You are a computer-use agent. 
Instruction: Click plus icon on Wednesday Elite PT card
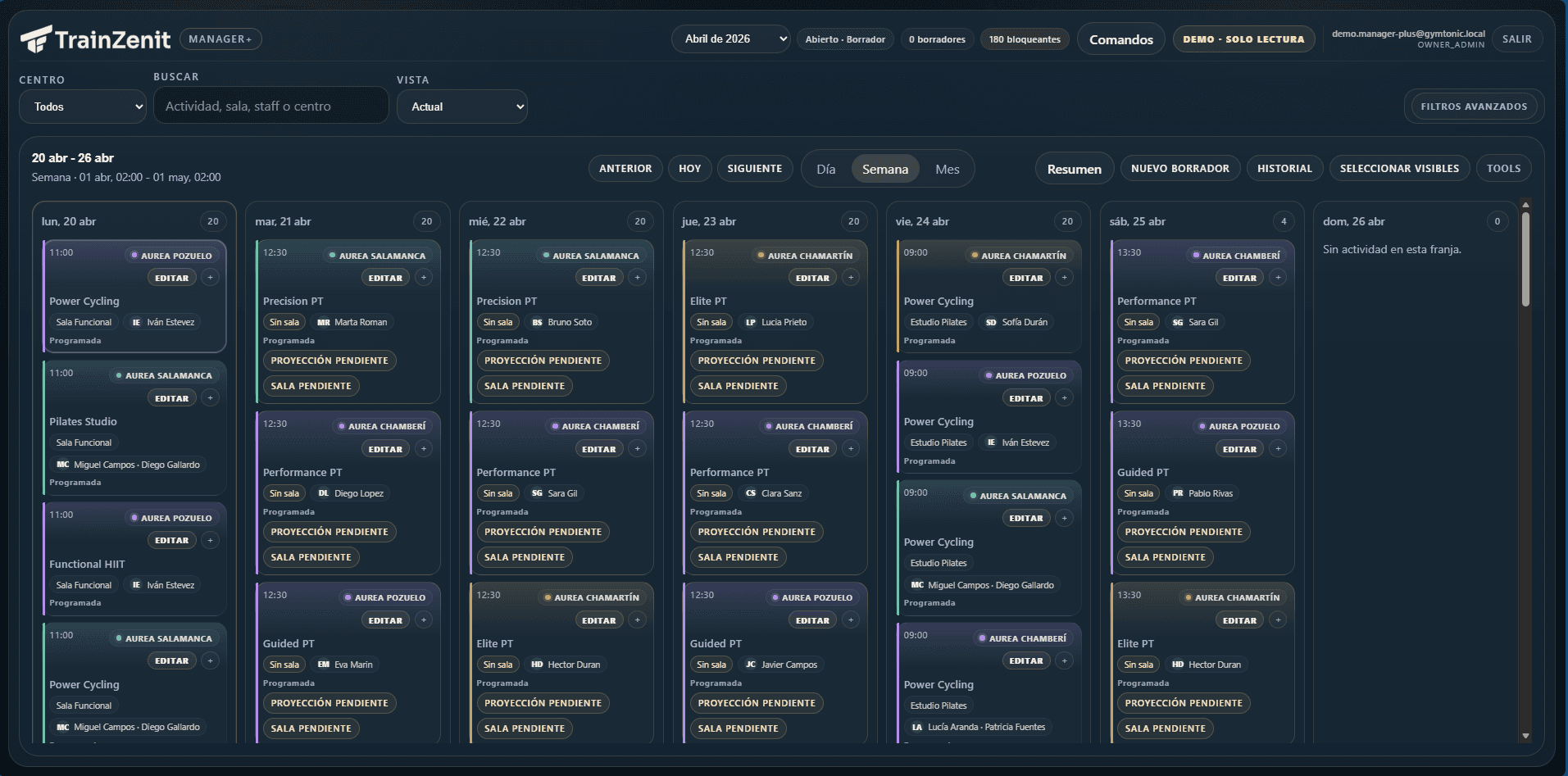638,620
